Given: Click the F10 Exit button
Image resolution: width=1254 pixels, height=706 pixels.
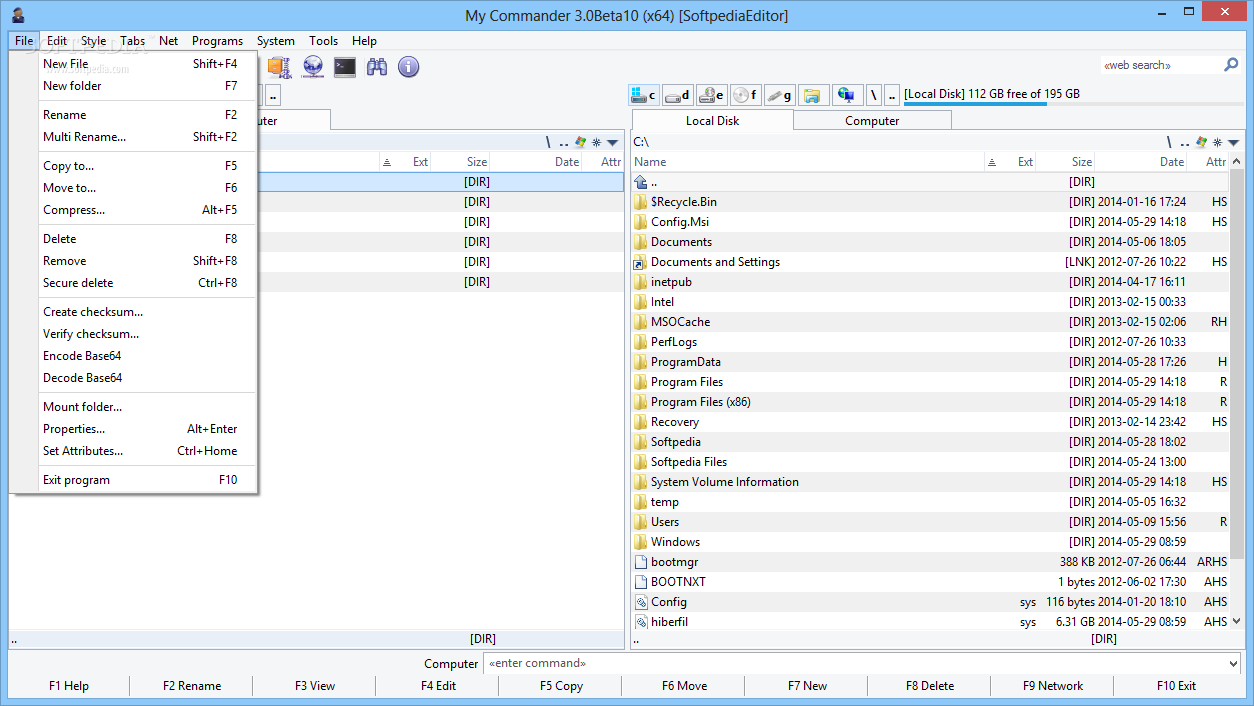Looking at the screenshot, I should click(x=1176, y=686).
